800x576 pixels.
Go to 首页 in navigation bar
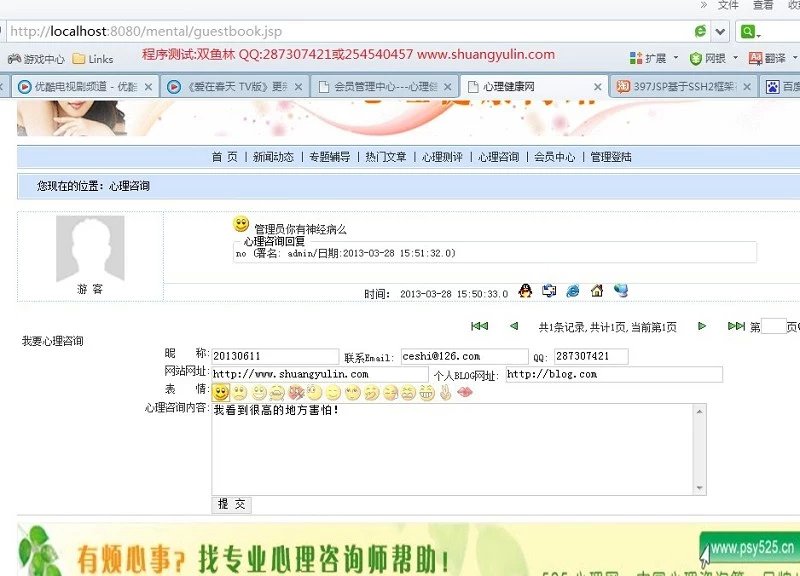(x=224, y=157)
